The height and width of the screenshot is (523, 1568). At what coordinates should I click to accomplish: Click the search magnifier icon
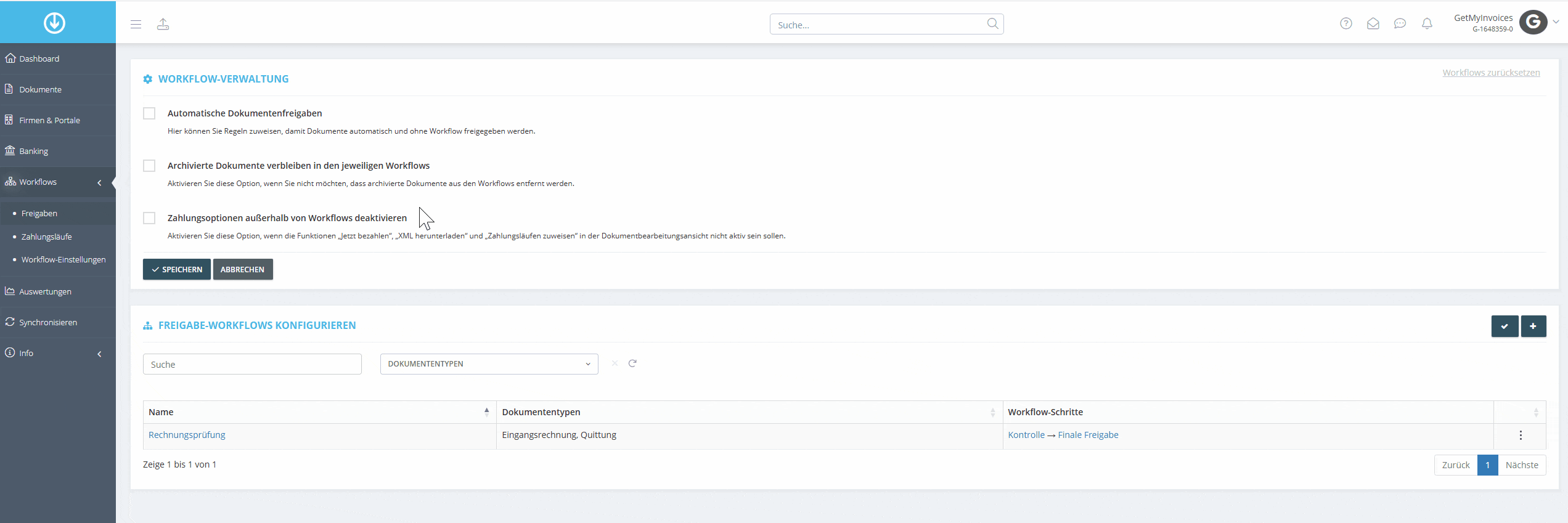pos(992,23)
